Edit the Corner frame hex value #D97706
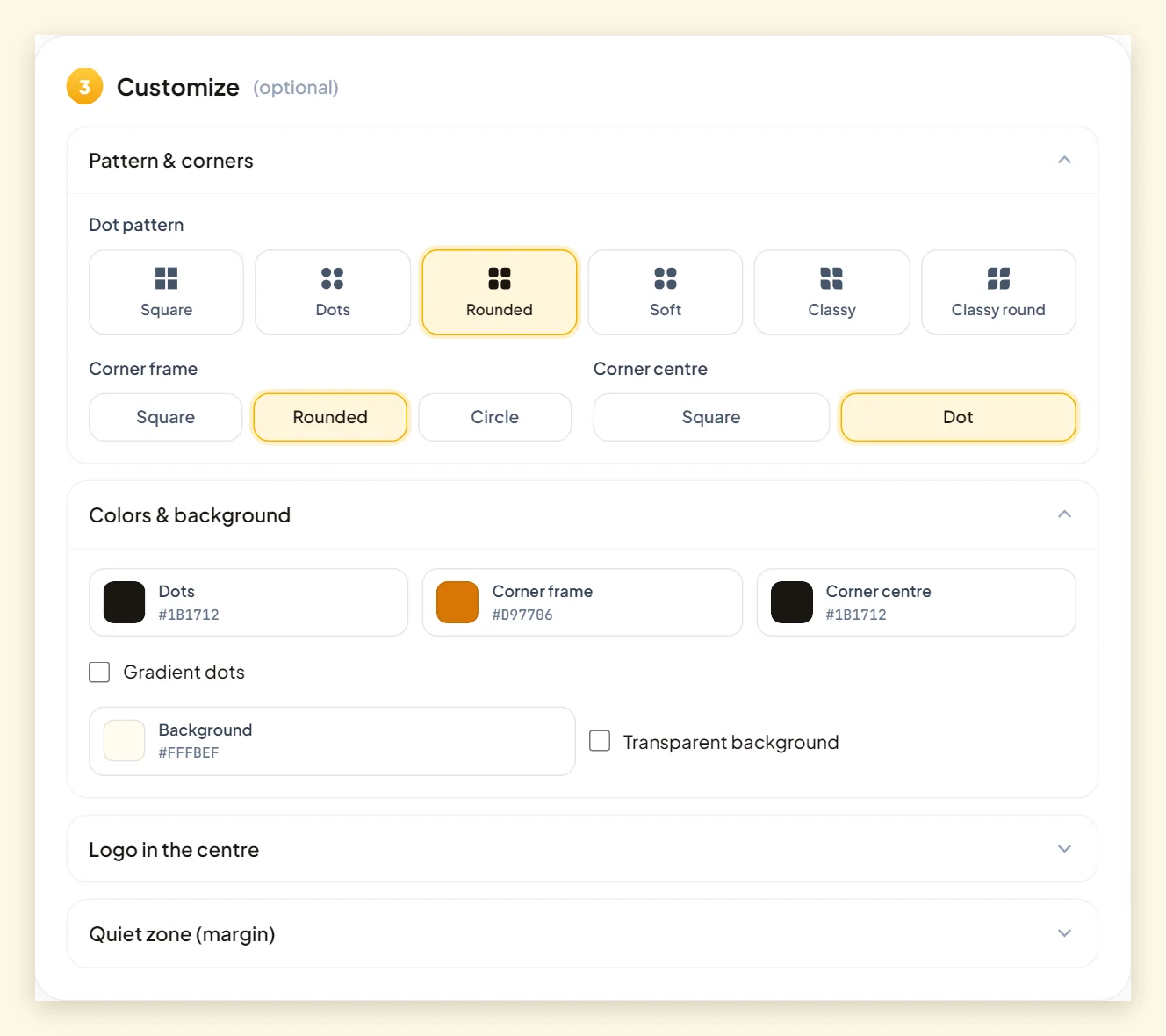Screen dimensions: 1166x1036 522,615
